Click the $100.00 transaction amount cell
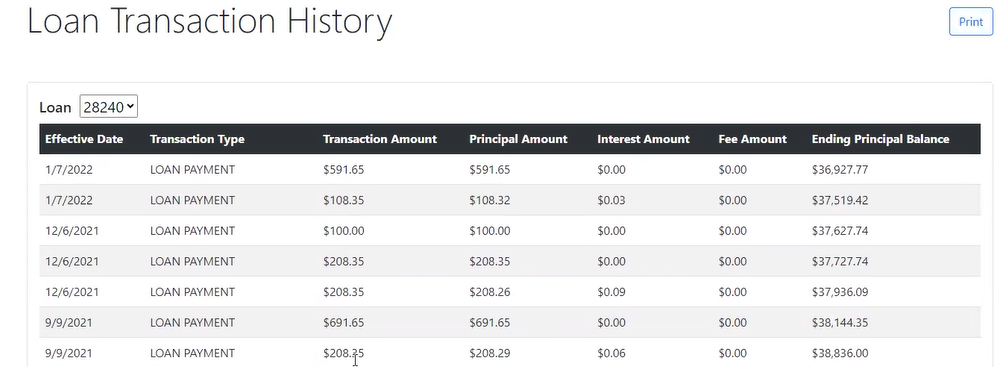This screenshot has height=367, width=999. [343, 231]
